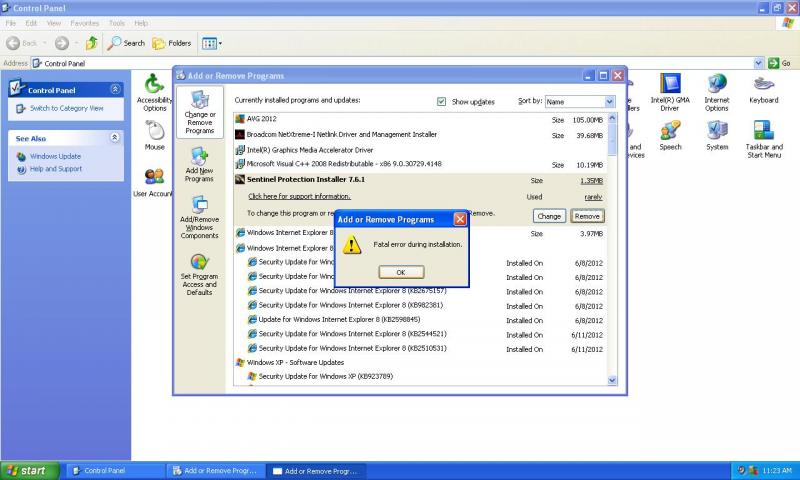
Task: Click the system tray clock
Action: (778, 470)
